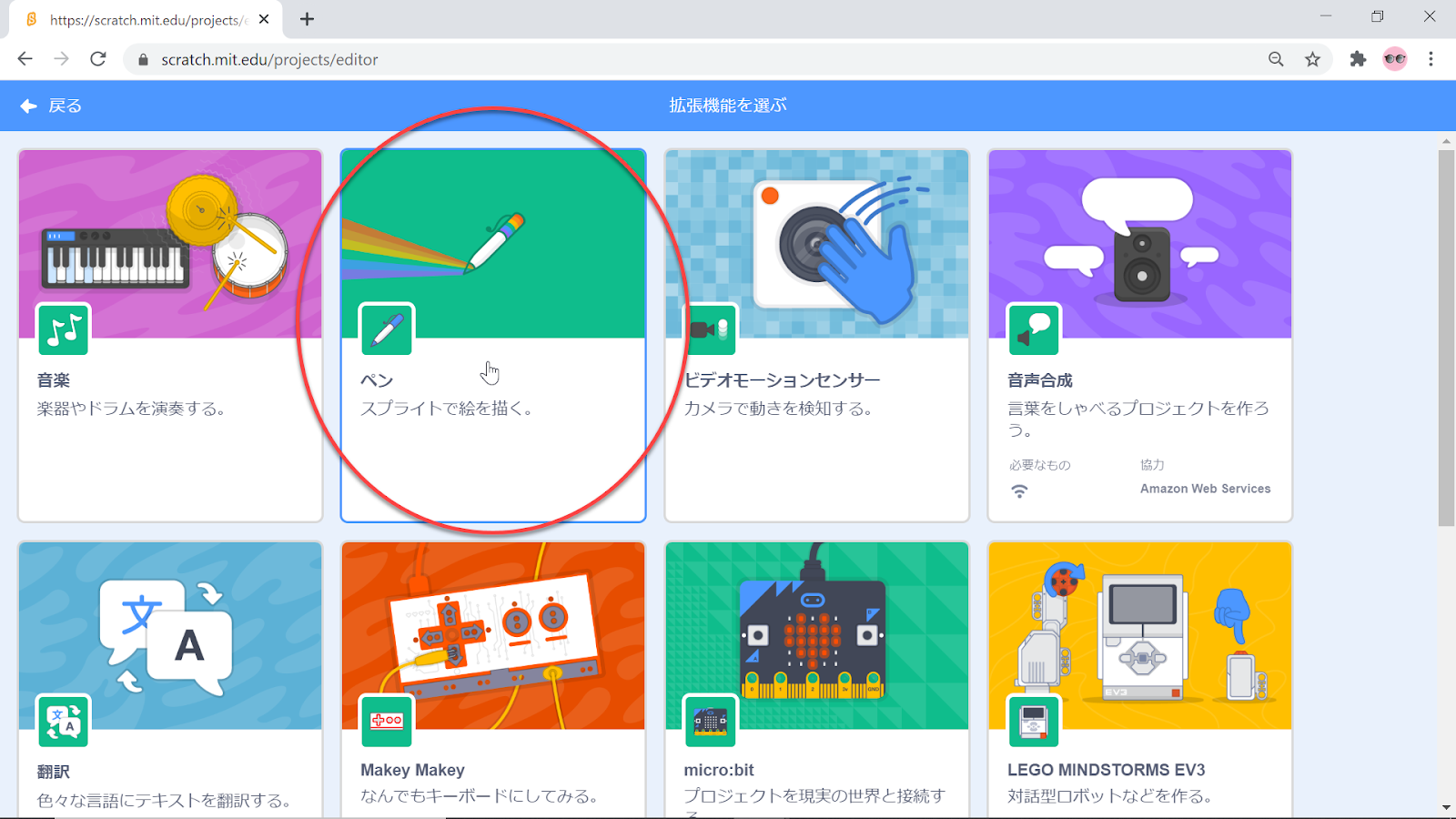Image resolution: width=1456 pixels, height=819 pixels.
Task: Open the ビデオモーションセンサー artwork
Action: tap(817, 244)
